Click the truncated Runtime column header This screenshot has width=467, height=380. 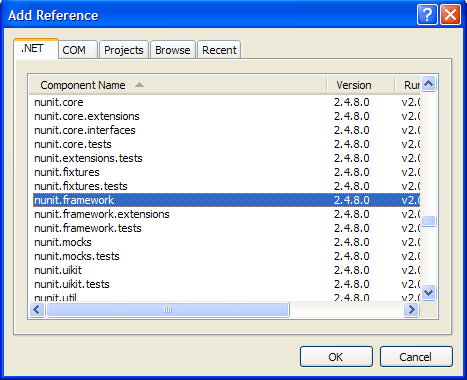pyautogui.click(x=408, y=85)
